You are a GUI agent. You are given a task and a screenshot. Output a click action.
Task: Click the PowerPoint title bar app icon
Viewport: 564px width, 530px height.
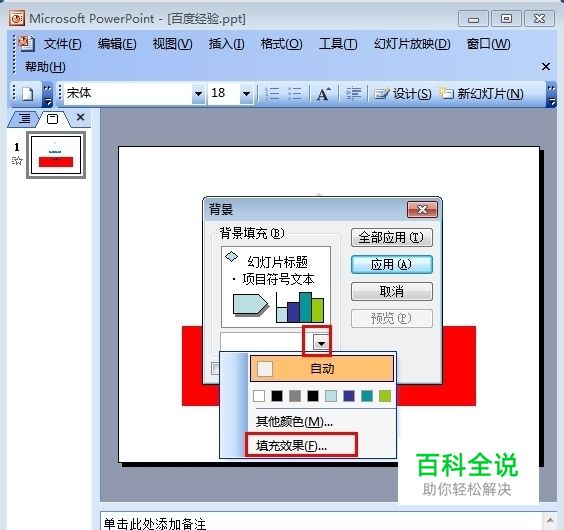click(x=17, y=18)
